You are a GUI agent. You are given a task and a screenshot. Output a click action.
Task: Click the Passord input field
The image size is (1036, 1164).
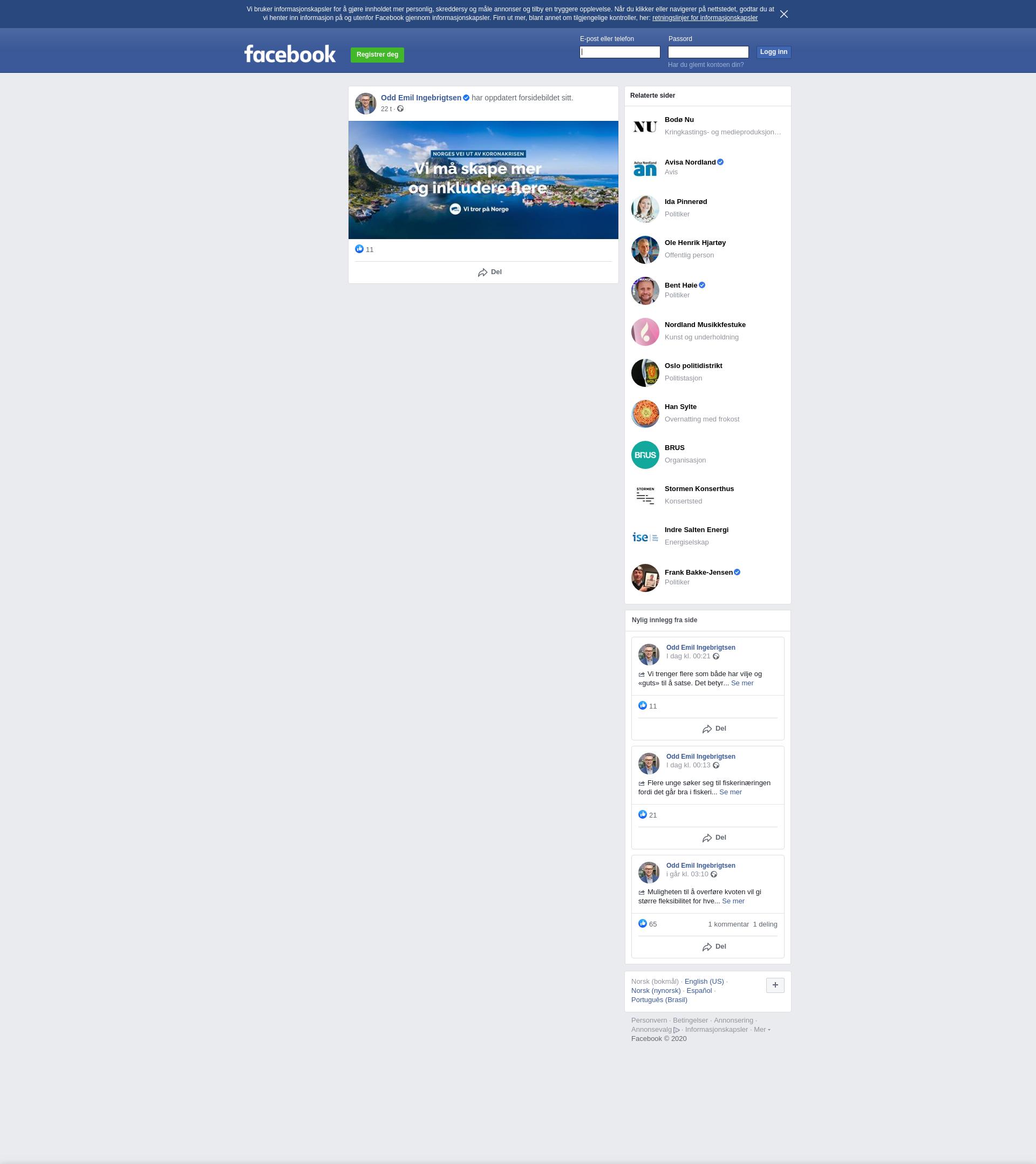pos(708,52)
